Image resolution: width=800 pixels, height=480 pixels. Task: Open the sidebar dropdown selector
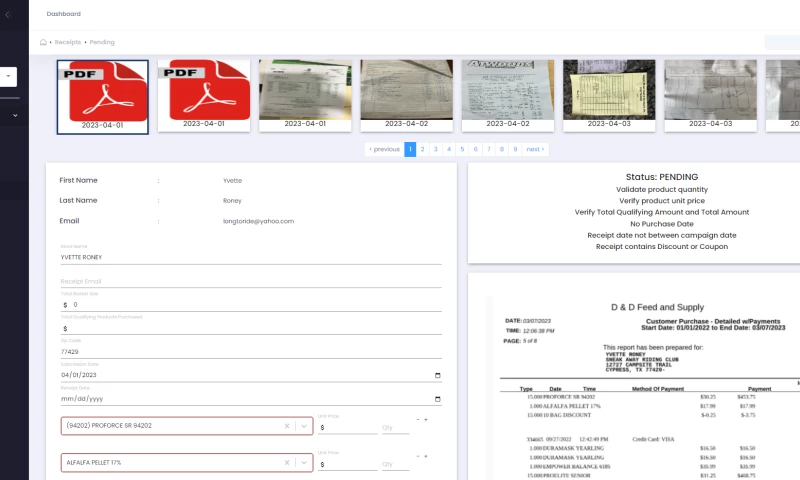point(9,76)
